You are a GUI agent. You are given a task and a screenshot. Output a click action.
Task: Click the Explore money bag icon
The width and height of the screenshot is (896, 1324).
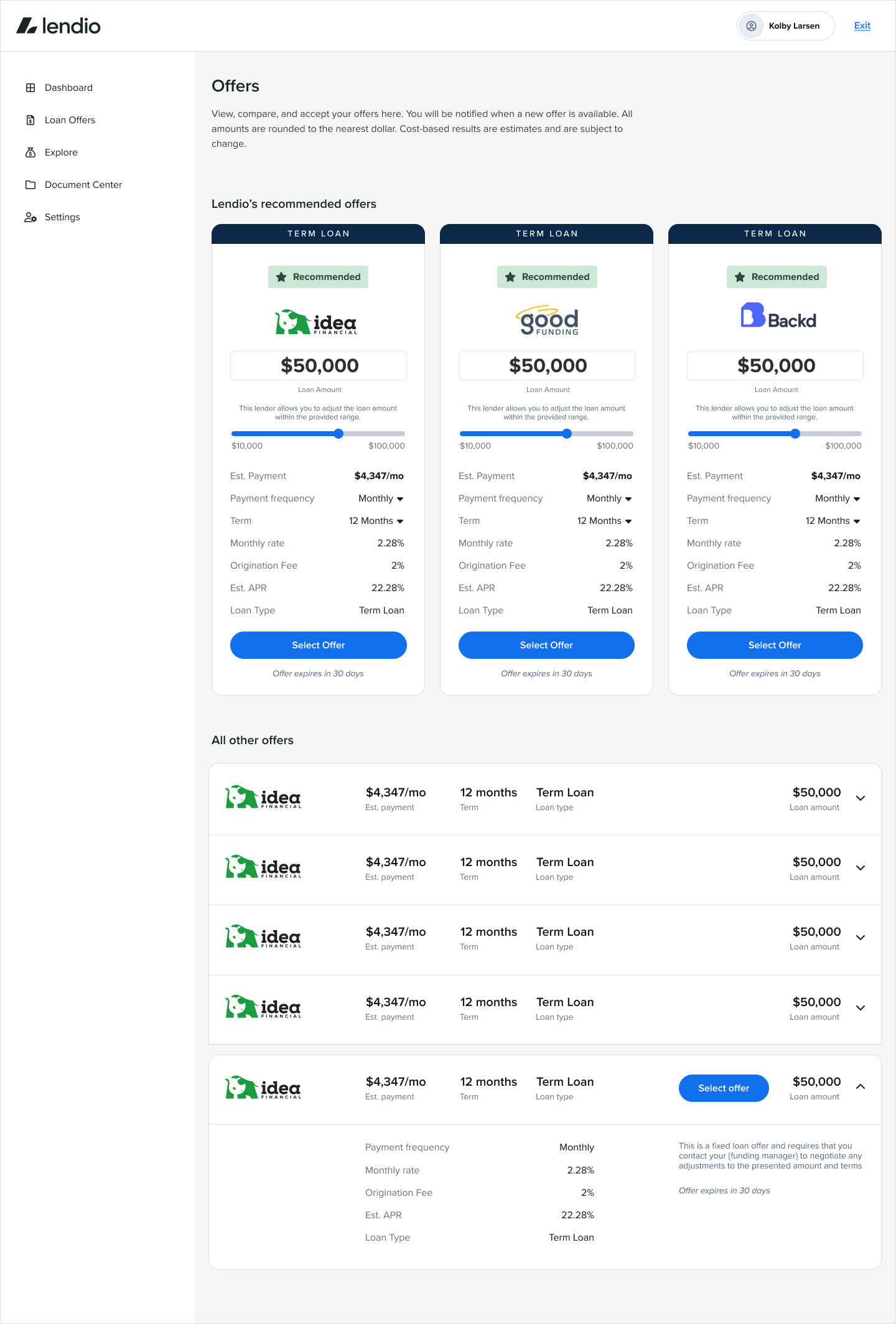pos(30,152)
